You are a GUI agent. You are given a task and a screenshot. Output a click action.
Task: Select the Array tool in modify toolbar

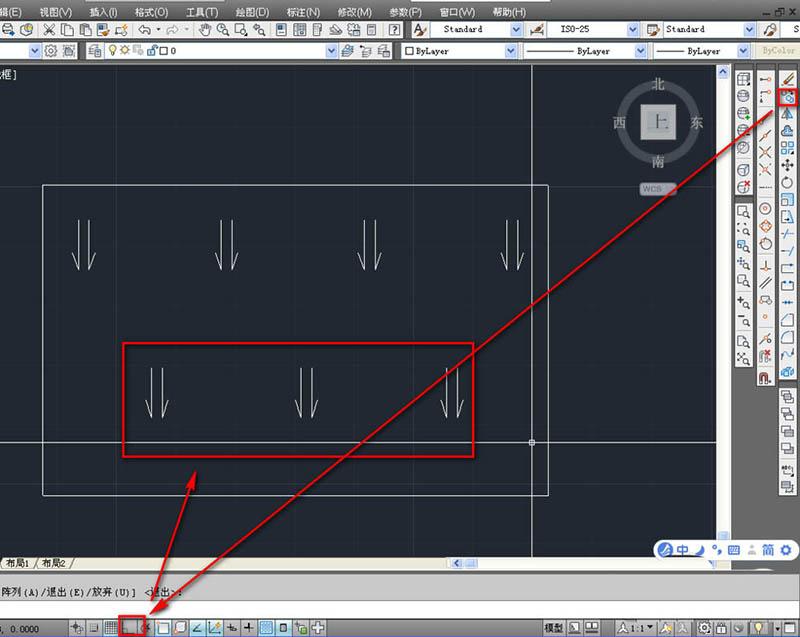788,148
